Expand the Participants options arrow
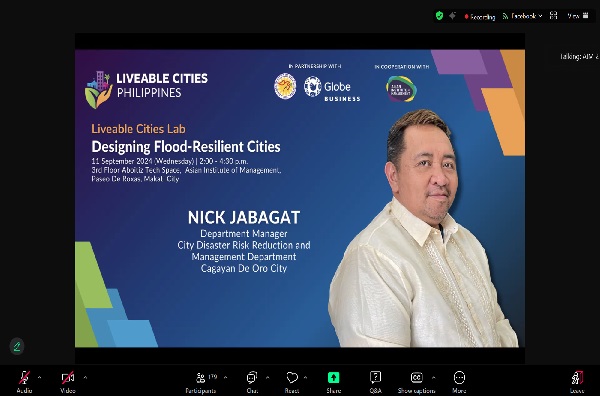600x396 pixels. tap(225, 377)
